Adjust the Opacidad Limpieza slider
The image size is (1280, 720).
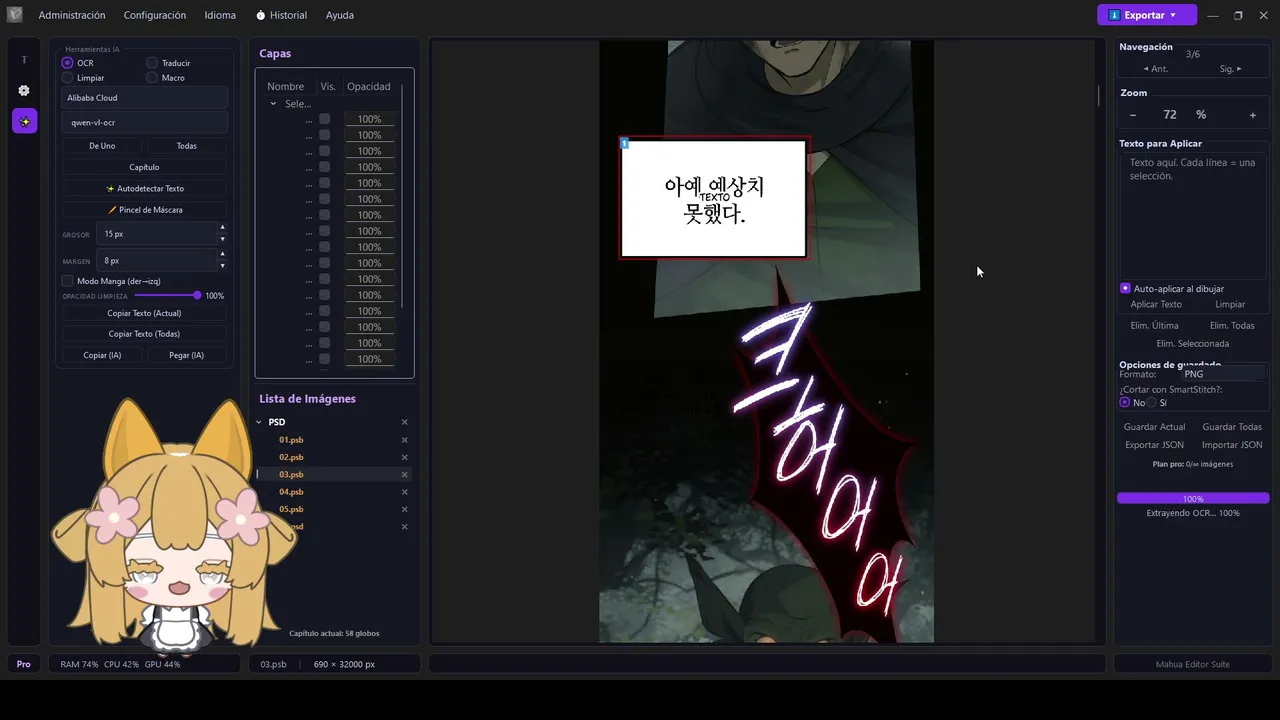(x=166, y=296)
